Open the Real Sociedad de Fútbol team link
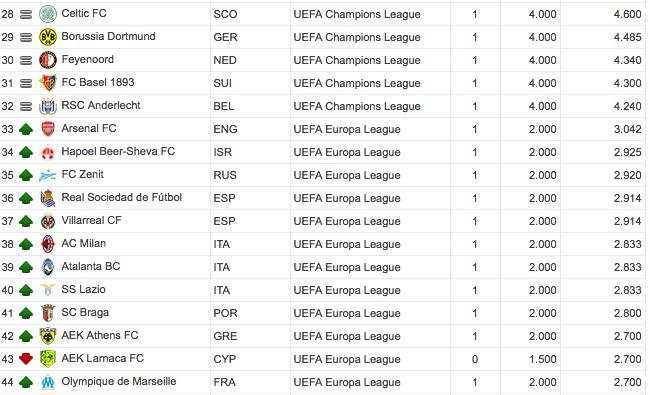The width and height of the screenshot is (650, 395). pos(121,197)
